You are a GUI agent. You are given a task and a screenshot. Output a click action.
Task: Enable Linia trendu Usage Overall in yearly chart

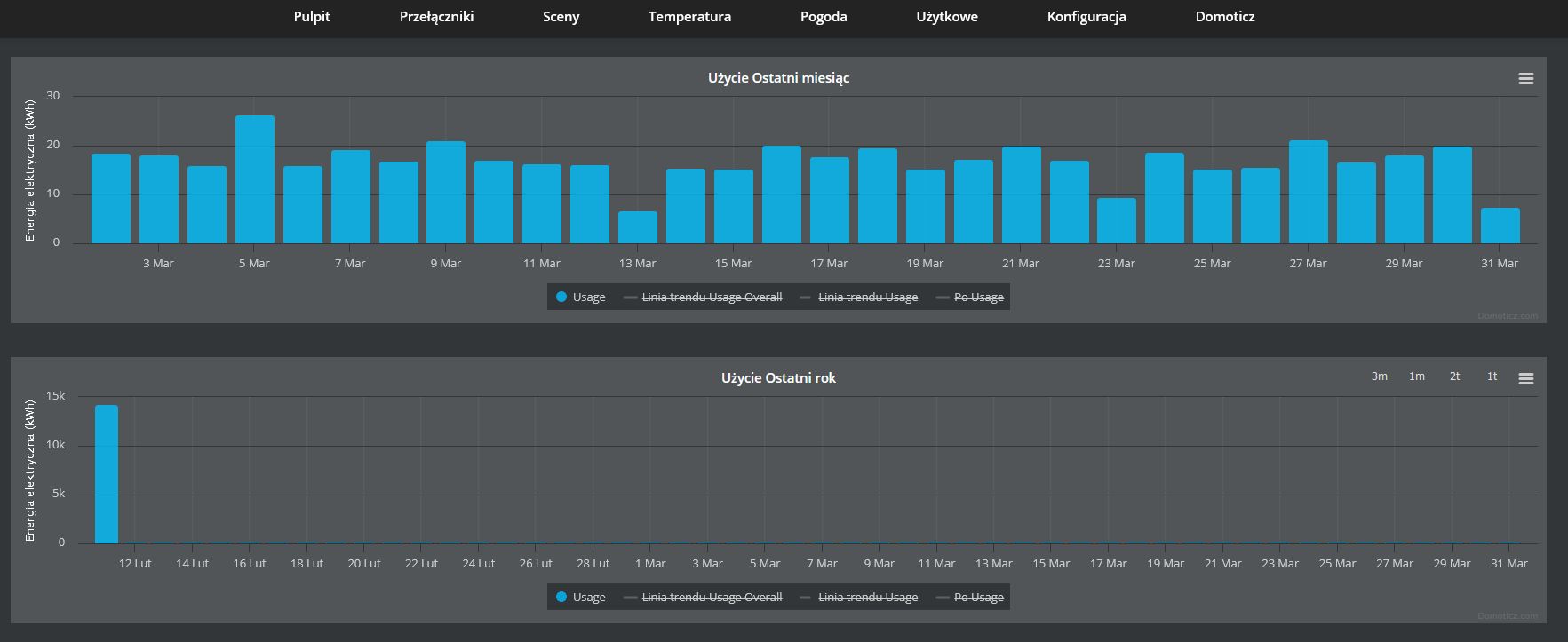[703, 598]
